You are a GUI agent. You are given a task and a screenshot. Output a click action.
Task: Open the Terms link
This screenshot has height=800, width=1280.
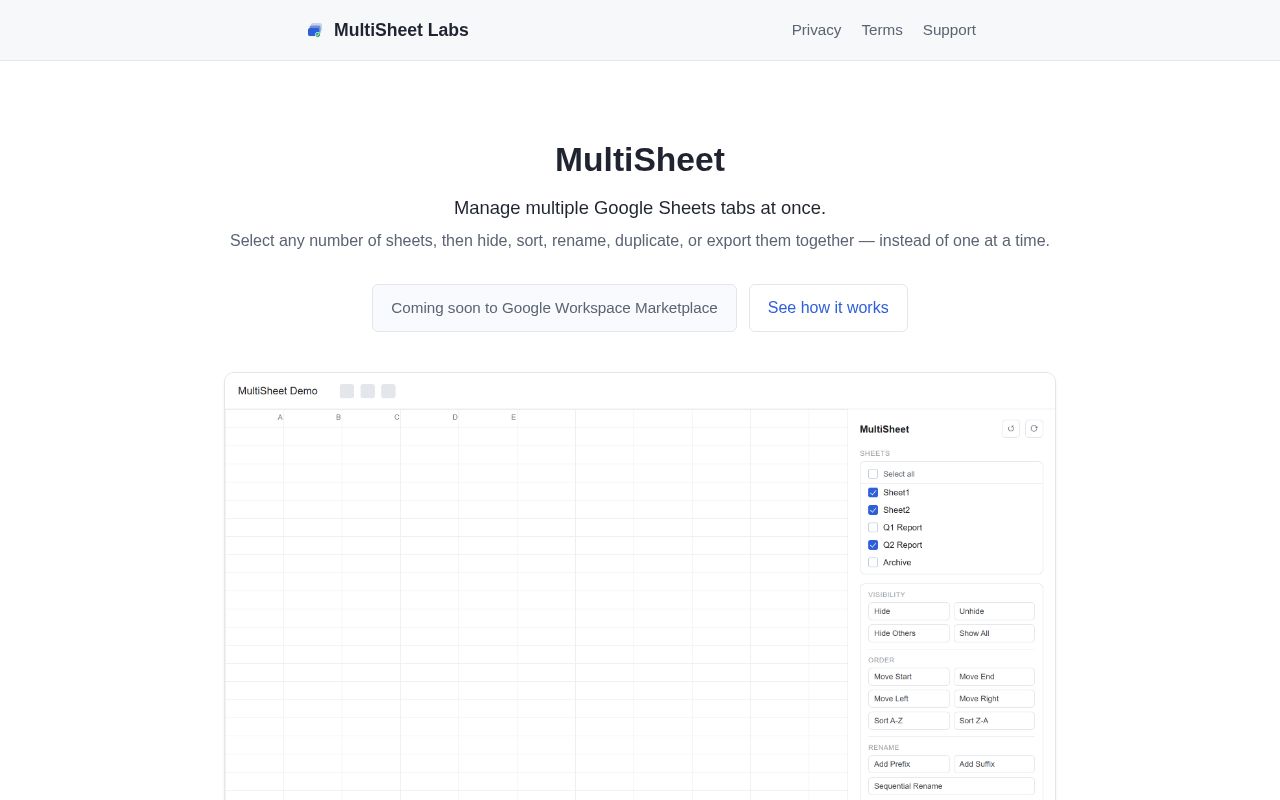[882, 30]
